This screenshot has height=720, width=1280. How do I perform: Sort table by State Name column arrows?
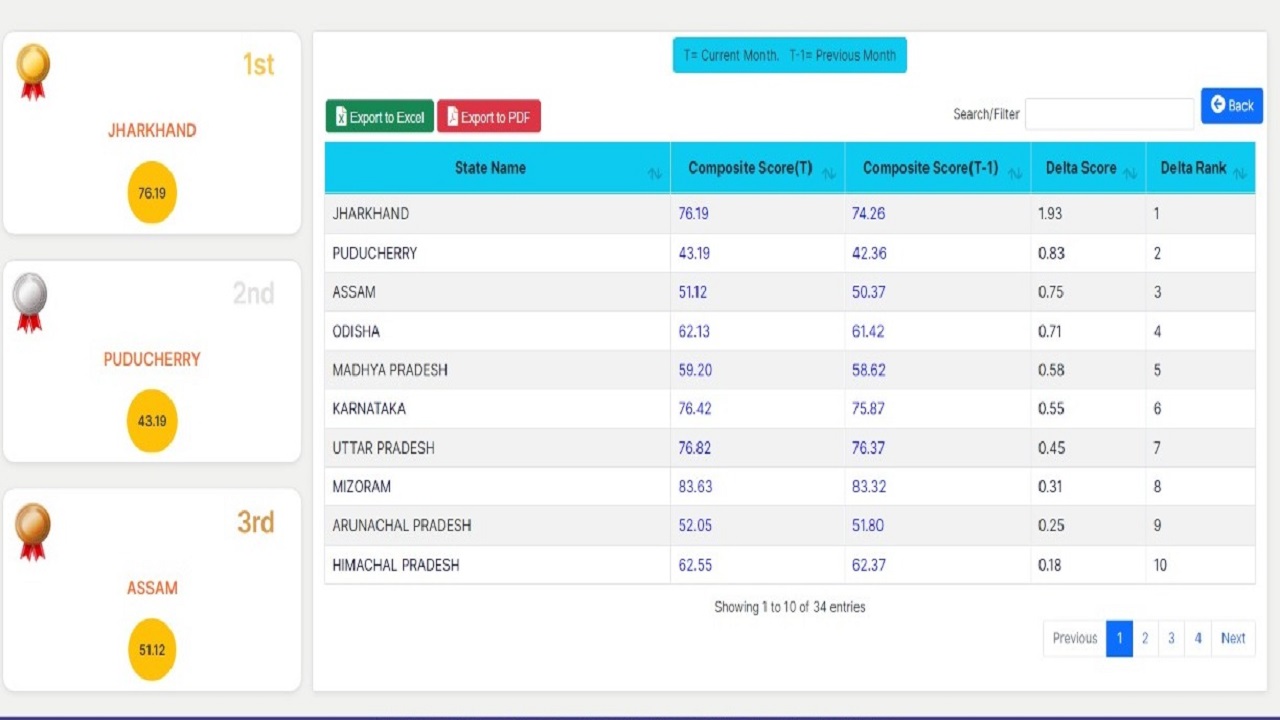point(655,174)
